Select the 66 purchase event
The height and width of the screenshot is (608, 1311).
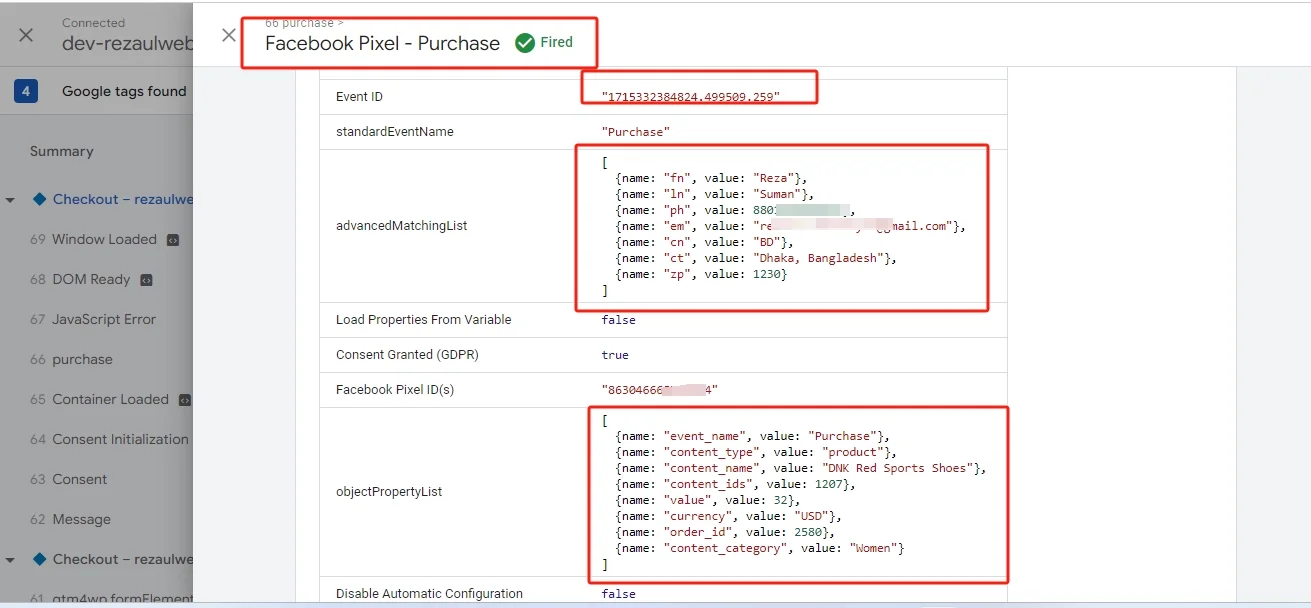coord(71,359)
